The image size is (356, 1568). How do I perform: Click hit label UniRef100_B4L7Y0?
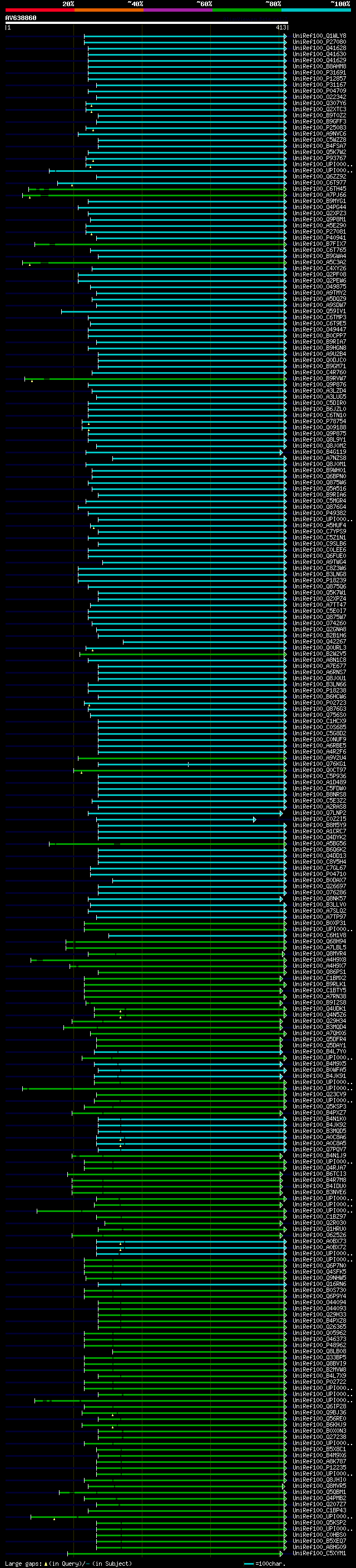tap(319, 1051)
